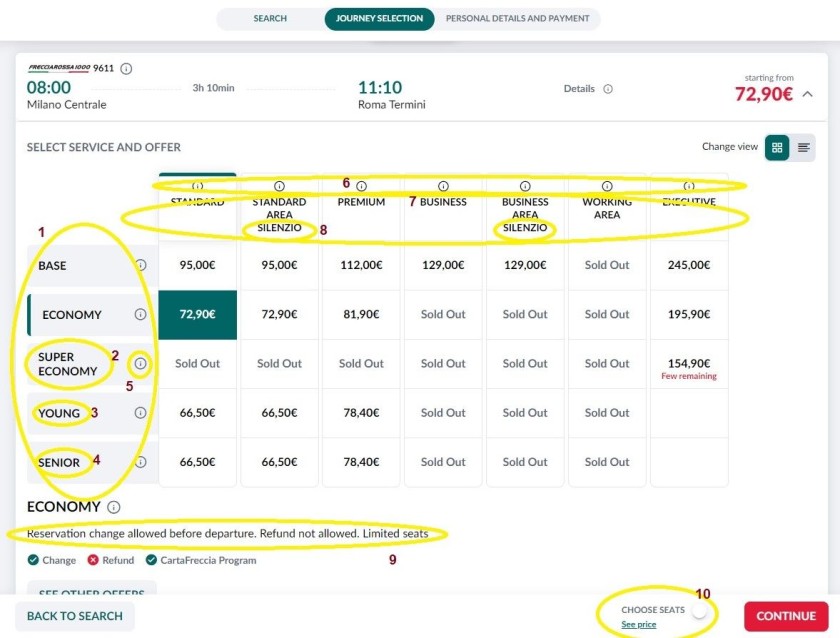Select the 81,90€ Economy Premium fare
This screenshot has width=840, height=638.
click(x=361, y=314)
